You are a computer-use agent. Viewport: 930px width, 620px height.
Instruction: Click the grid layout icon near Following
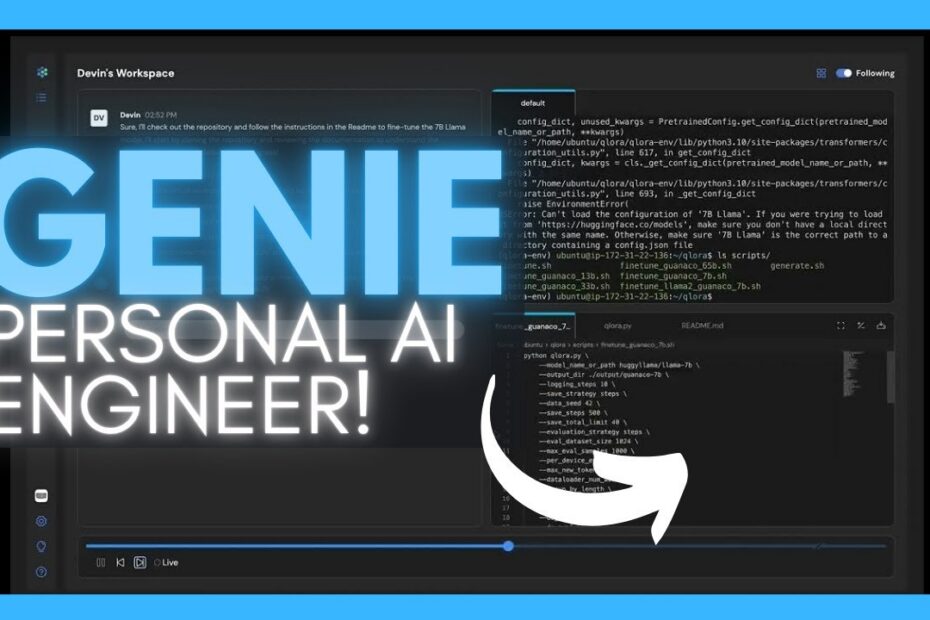[x=822, y=73]
